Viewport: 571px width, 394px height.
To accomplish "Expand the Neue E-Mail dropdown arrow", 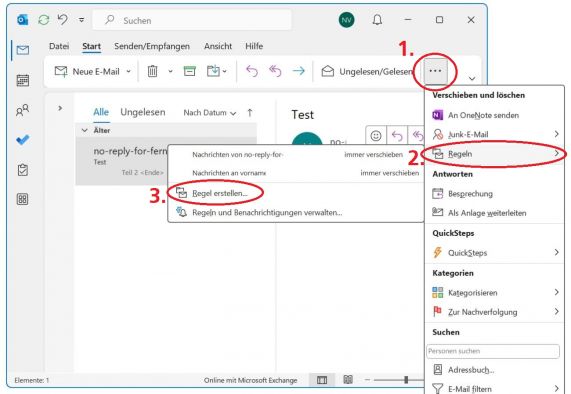I will tap(129, 71).
